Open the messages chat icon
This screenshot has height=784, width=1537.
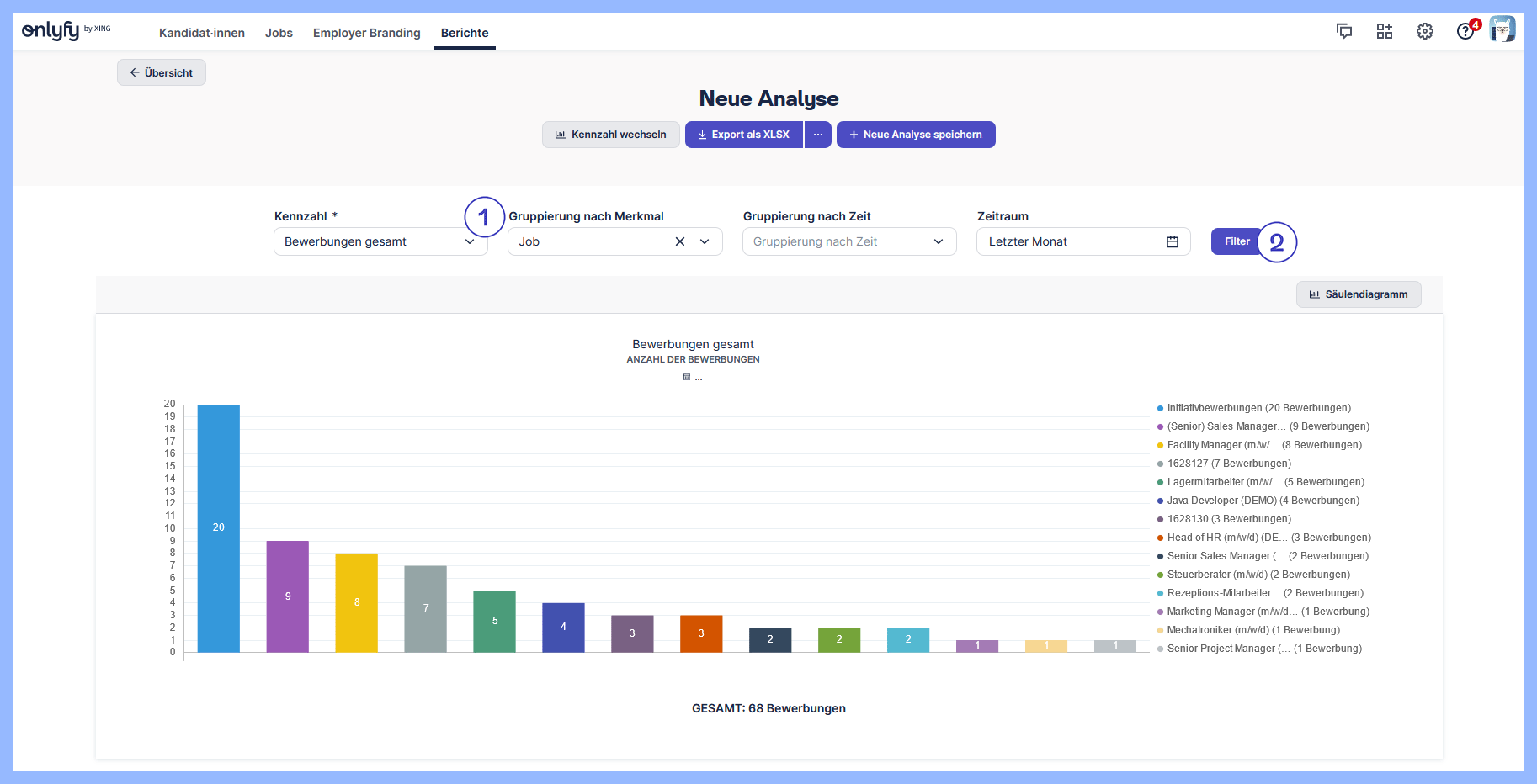pyautogui.click(x=1344, y=31)
